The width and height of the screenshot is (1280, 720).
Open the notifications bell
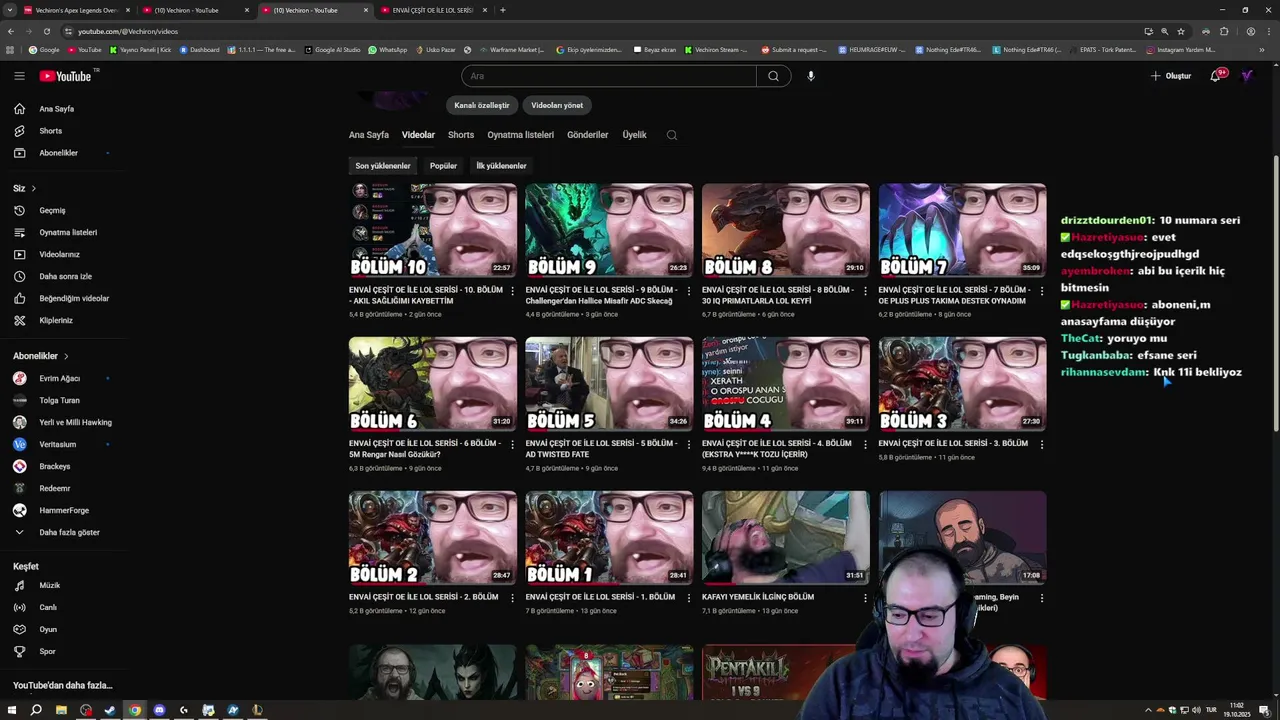coord(1216,76)
